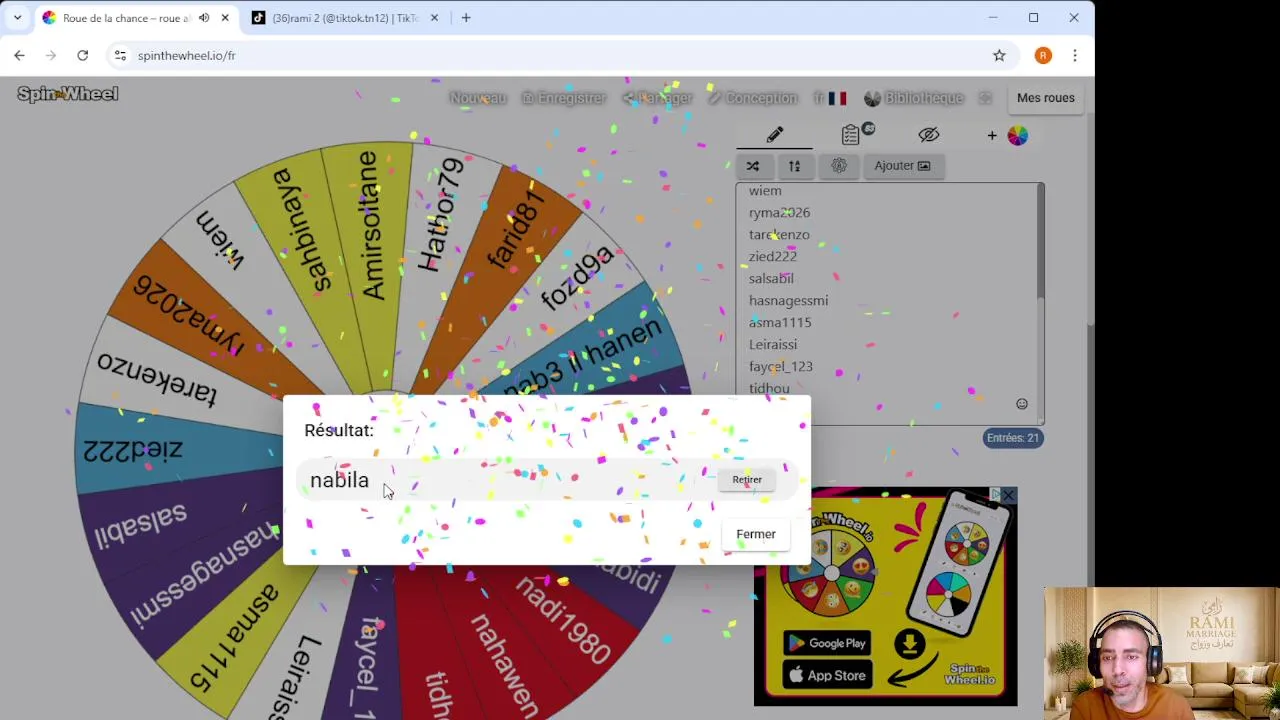1280x720 pixels.
Task: Open entries settings gear icon
Action: (x=839, y=166)
